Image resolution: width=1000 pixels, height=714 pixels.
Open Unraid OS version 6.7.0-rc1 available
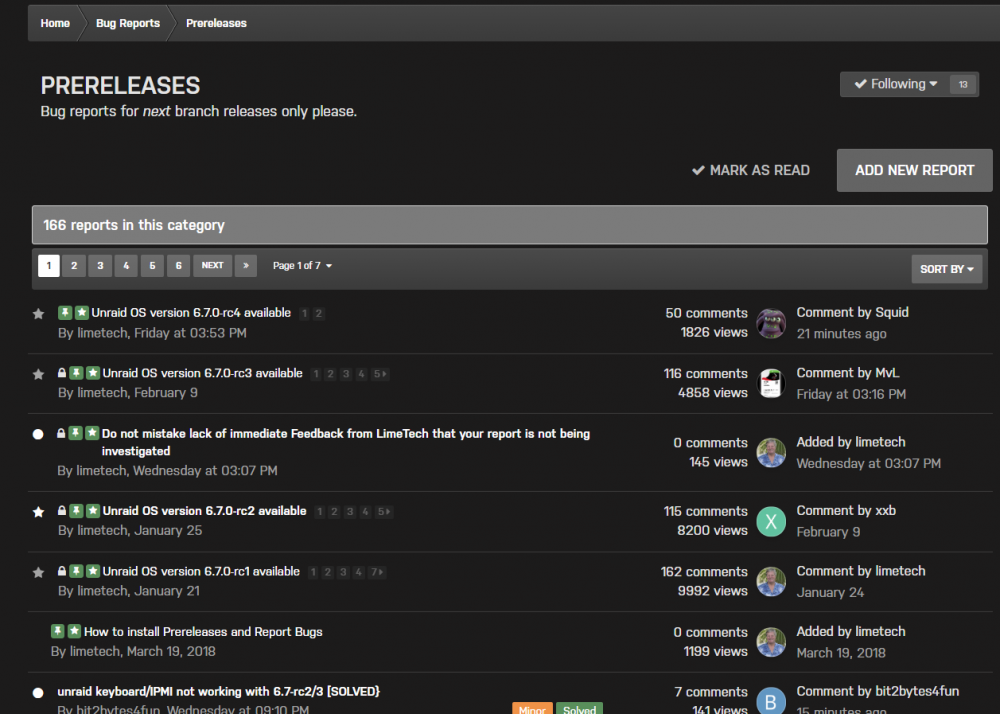[x=201, y=571]
